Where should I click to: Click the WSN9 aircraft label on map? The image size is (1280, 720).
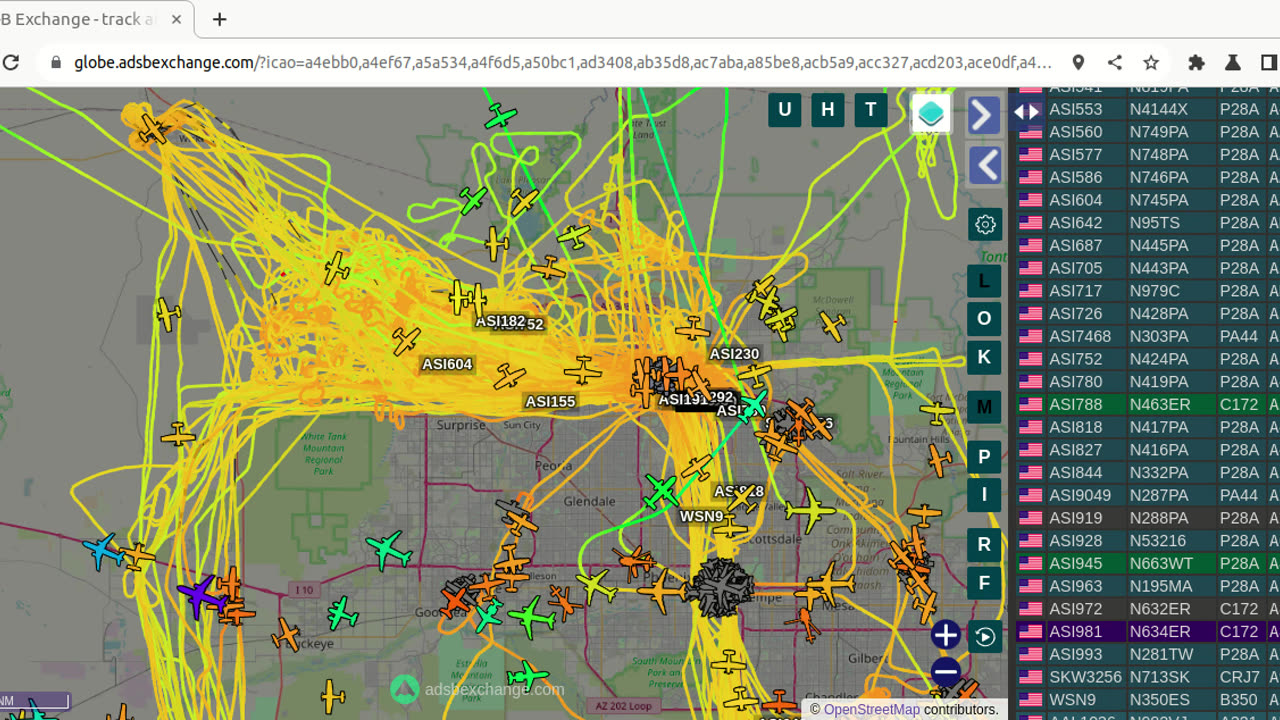(x=701, y=516)
